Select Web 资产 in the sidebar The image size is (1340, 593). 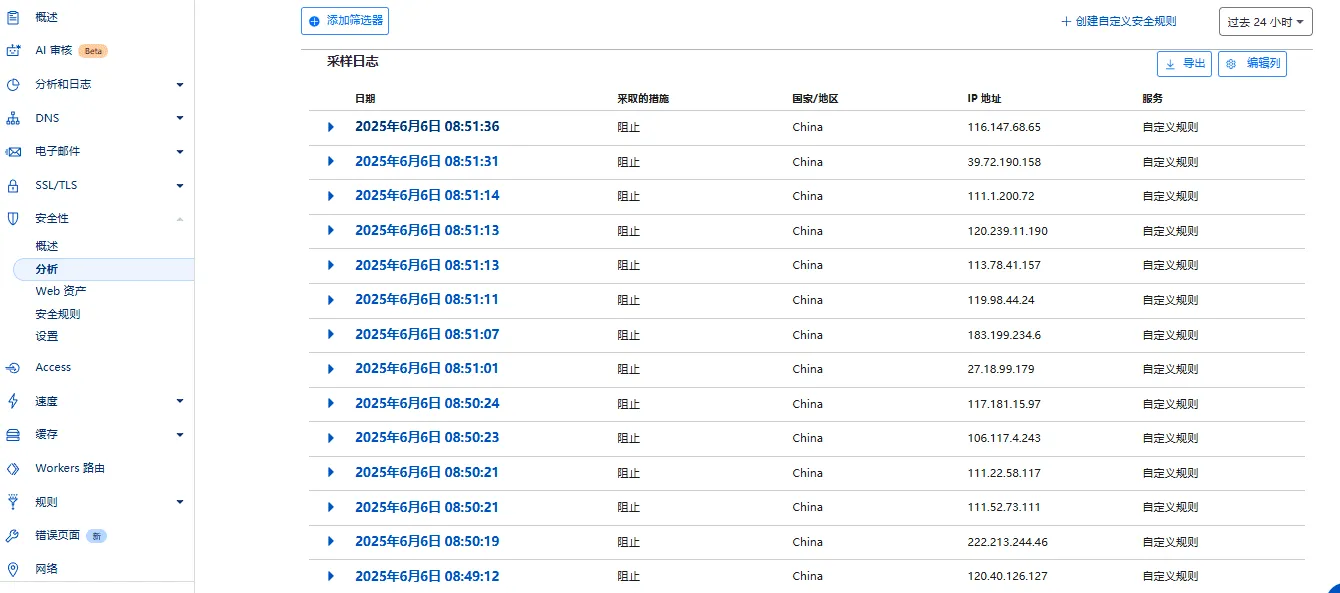pyautogui.click(x=60, y=291)
